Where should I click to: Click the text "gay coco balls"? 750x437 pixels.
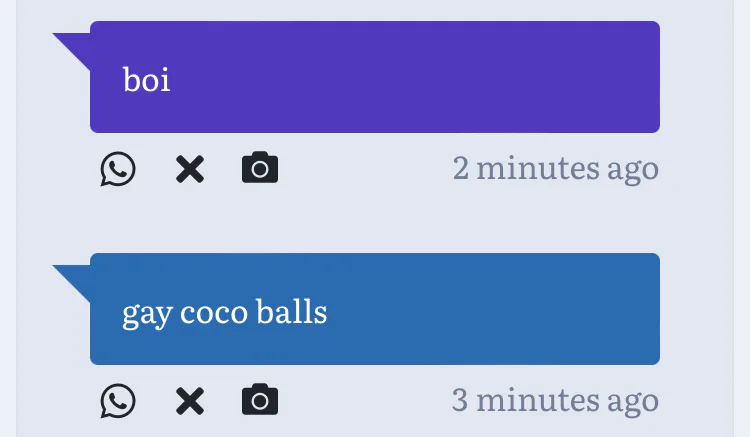(224, 313)
